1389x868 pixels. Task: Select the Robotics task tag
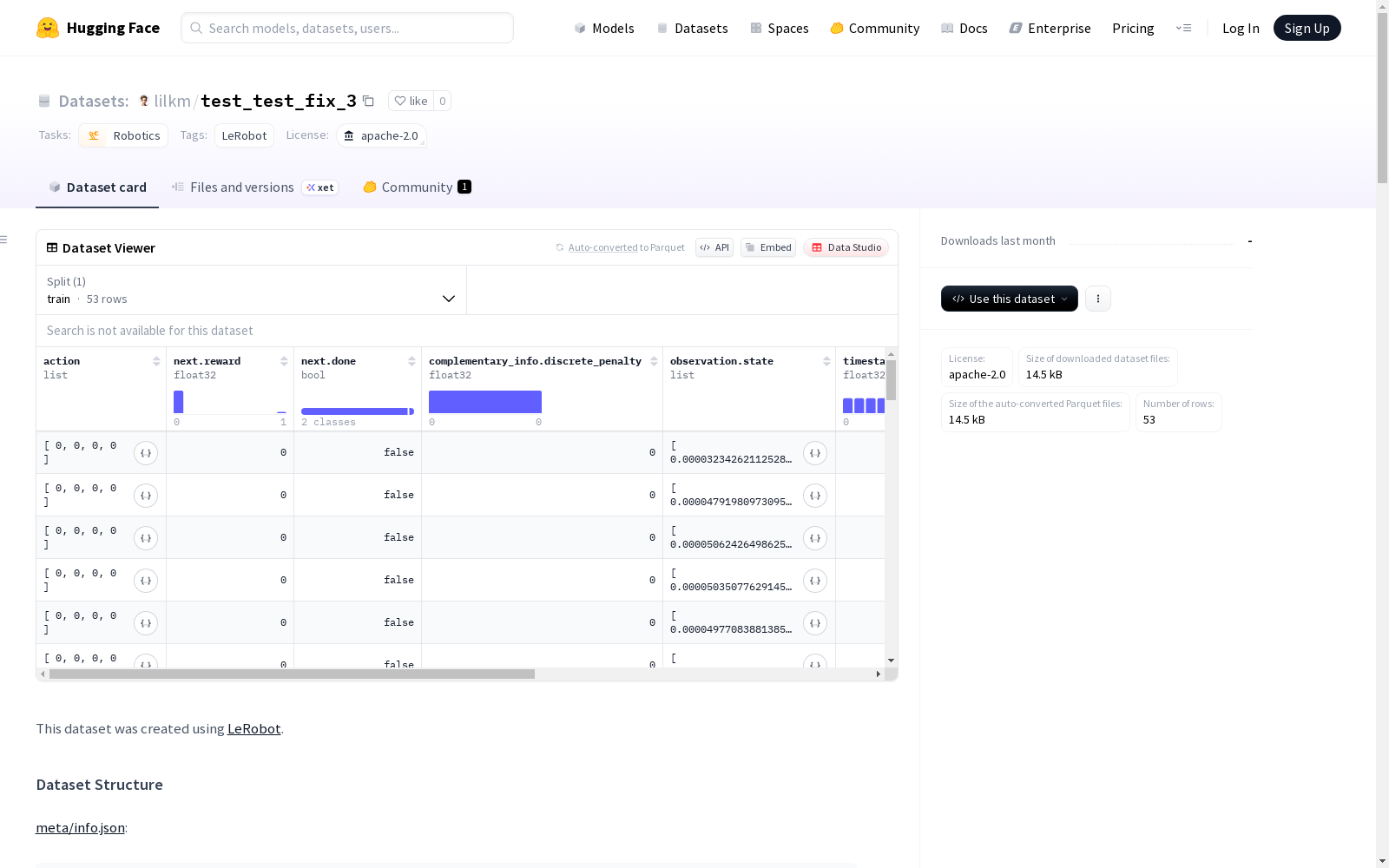(x=123, y=135)
